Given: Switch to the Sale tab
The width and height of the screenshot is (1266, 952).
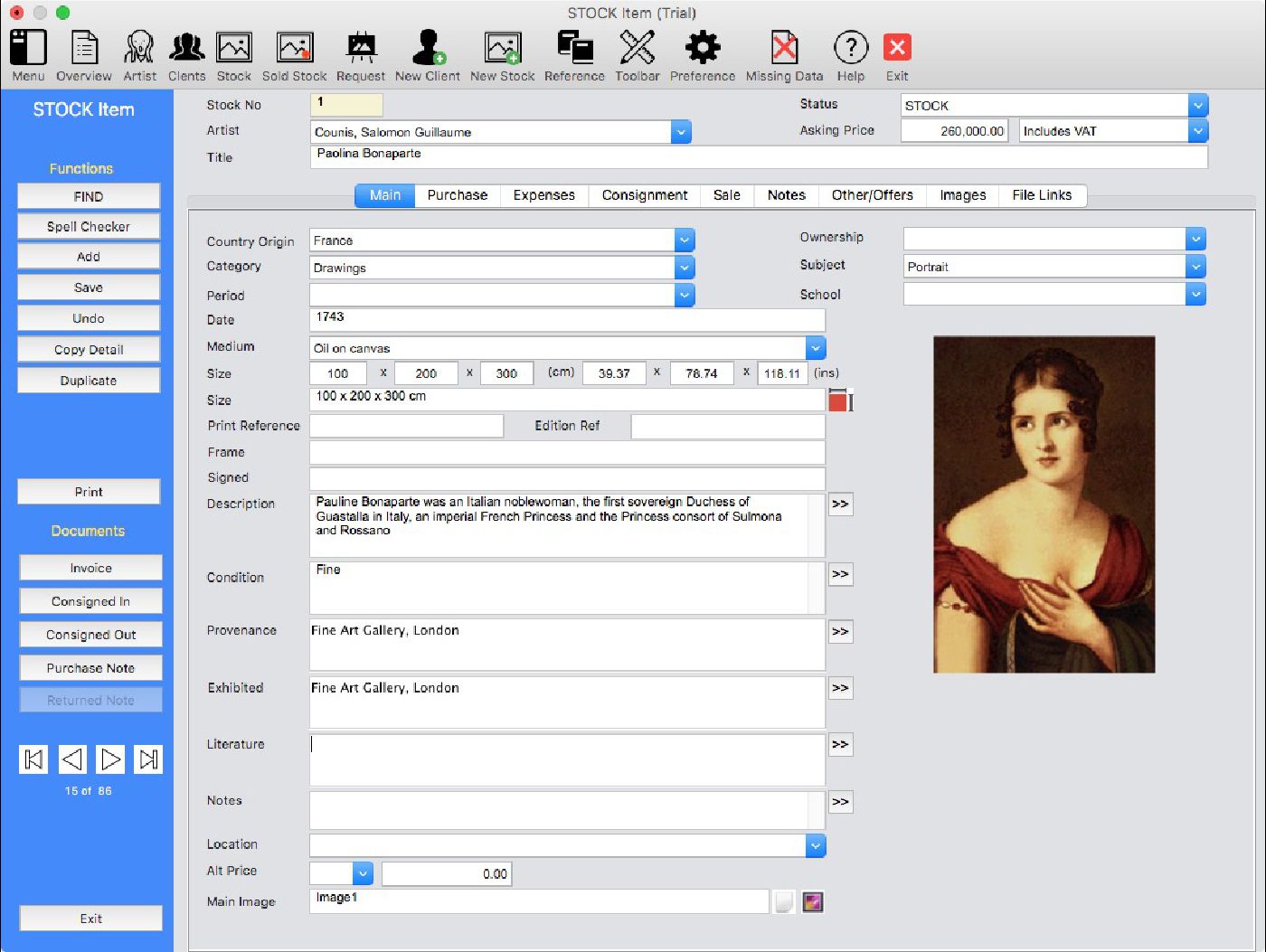Looking at the screenshot, I should point(727,195).
